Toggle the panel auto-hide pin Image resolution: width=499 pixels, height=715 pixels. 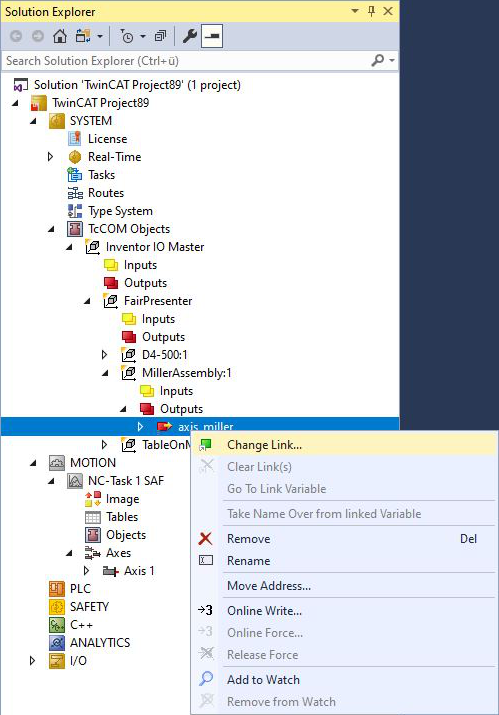click(371, 11)
